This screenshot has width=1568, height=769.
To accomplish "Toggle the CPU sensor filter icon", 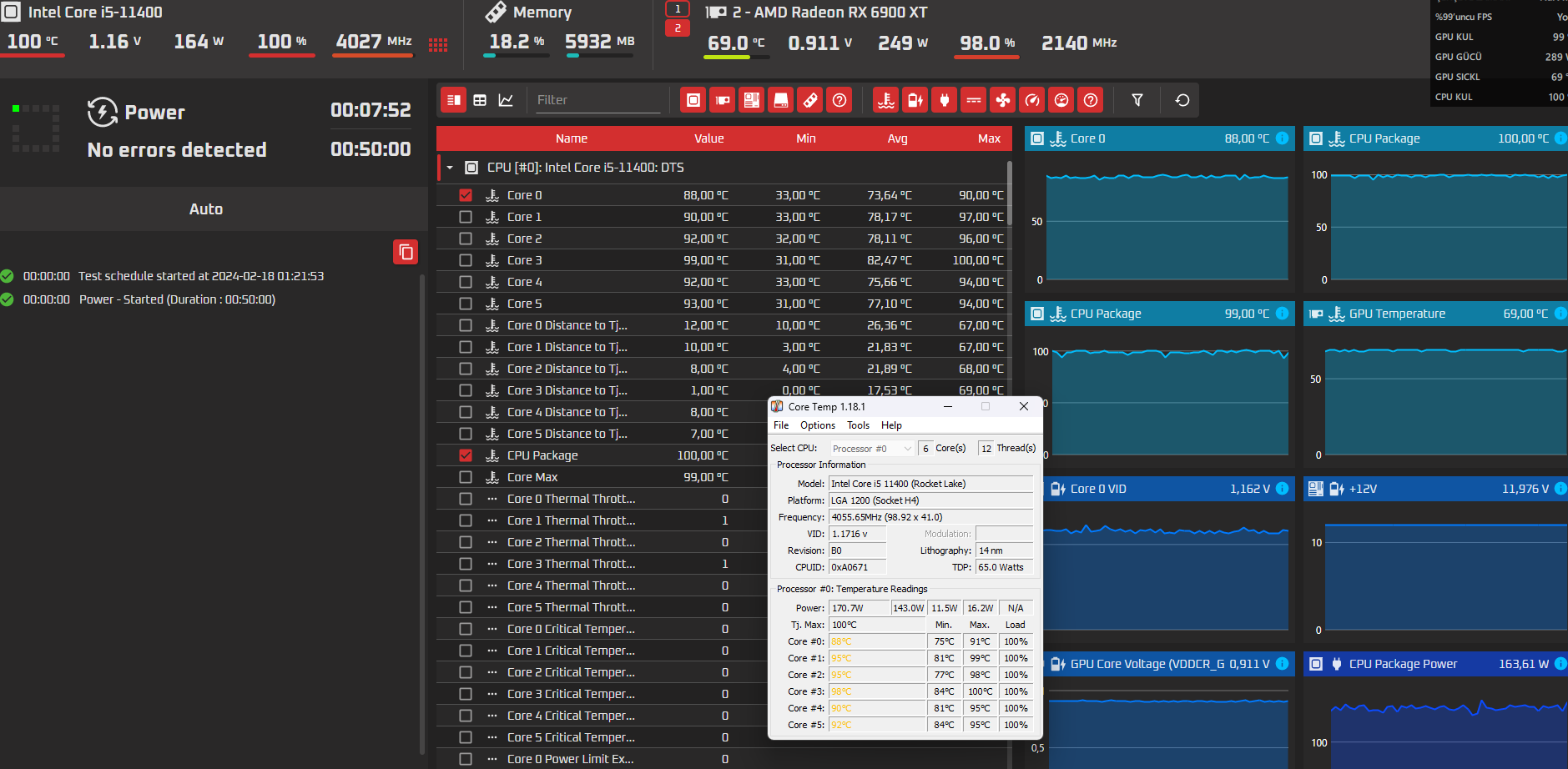I will [x=693, y=100].
